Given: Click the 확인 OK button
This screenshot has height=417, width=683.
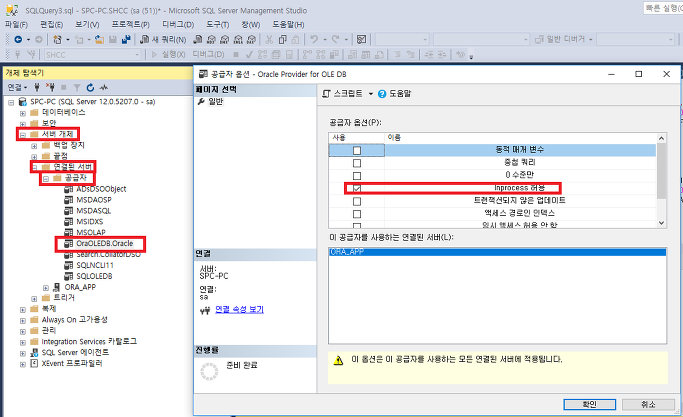Looking at the screenshot, I should [x=589, y=404].
